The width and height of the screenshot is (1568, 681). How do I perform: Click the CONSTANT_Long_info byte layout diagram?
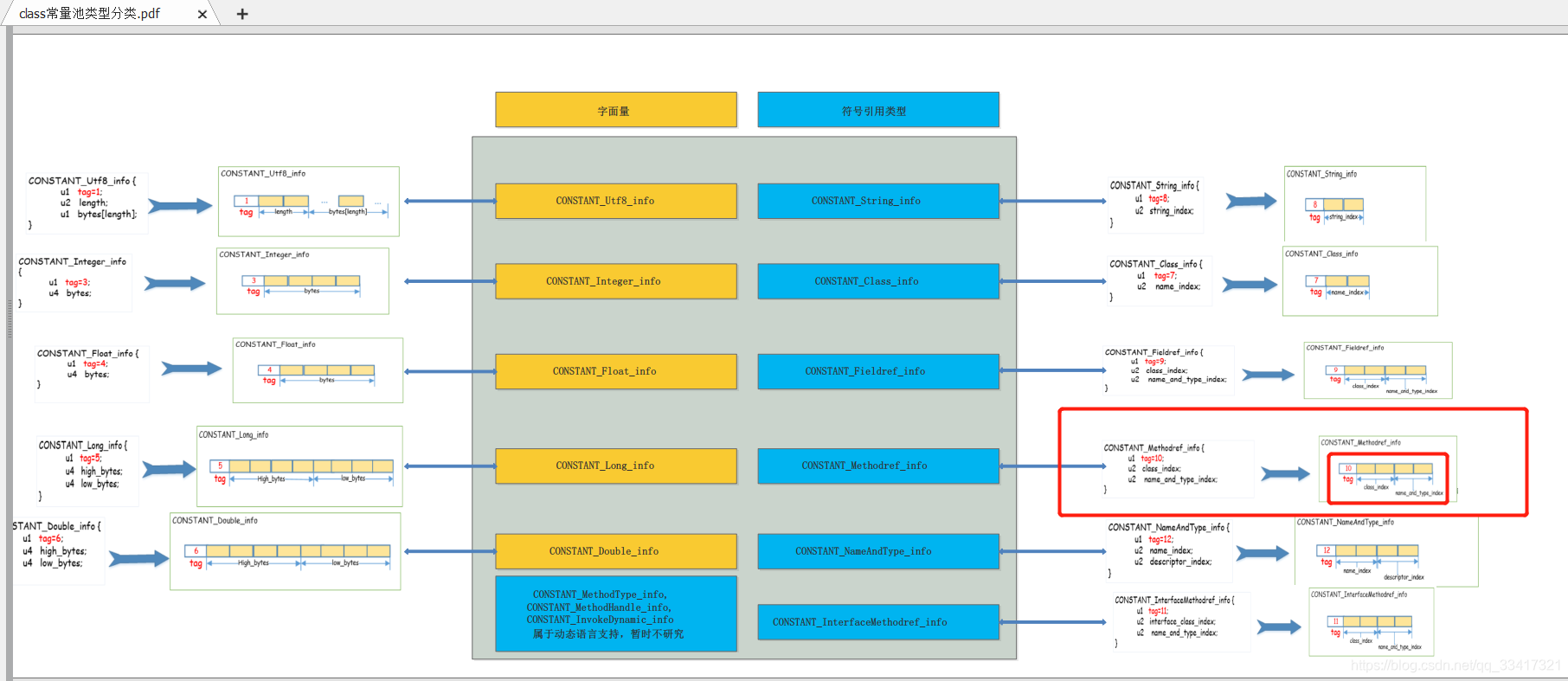299,466
